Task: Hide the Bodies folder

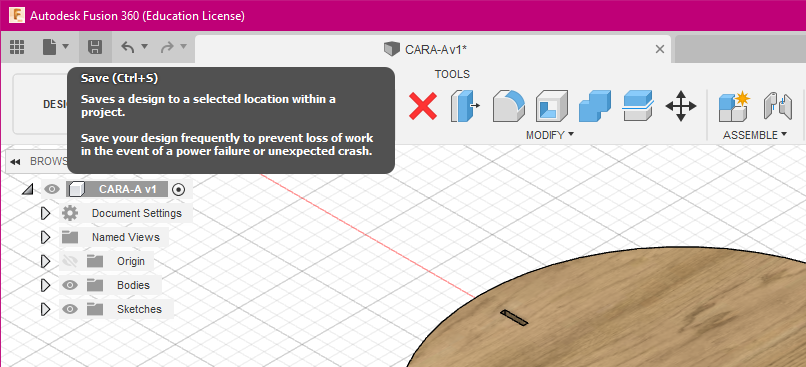Action: coord(70,285)
